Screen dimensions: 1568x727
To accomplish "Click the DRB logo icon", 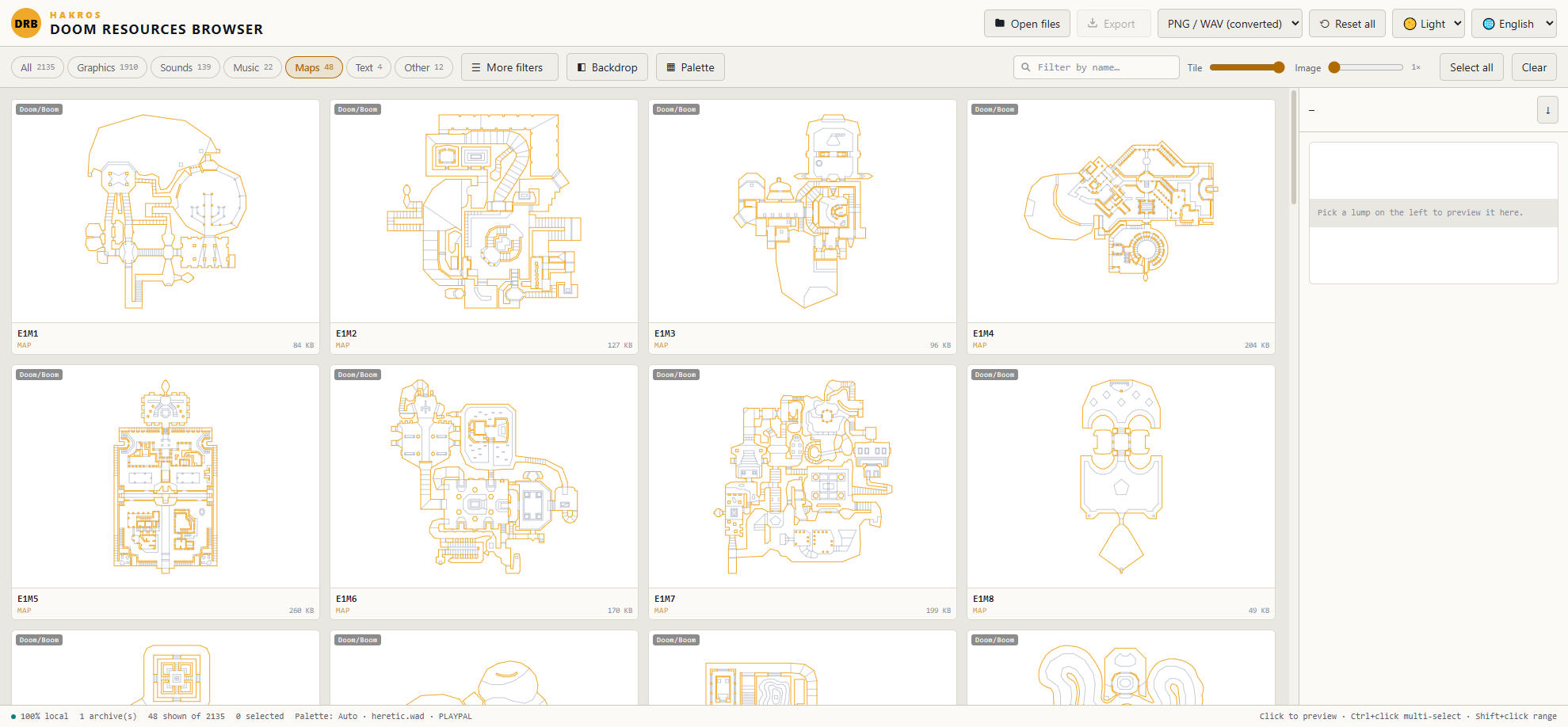I will 26,23.
